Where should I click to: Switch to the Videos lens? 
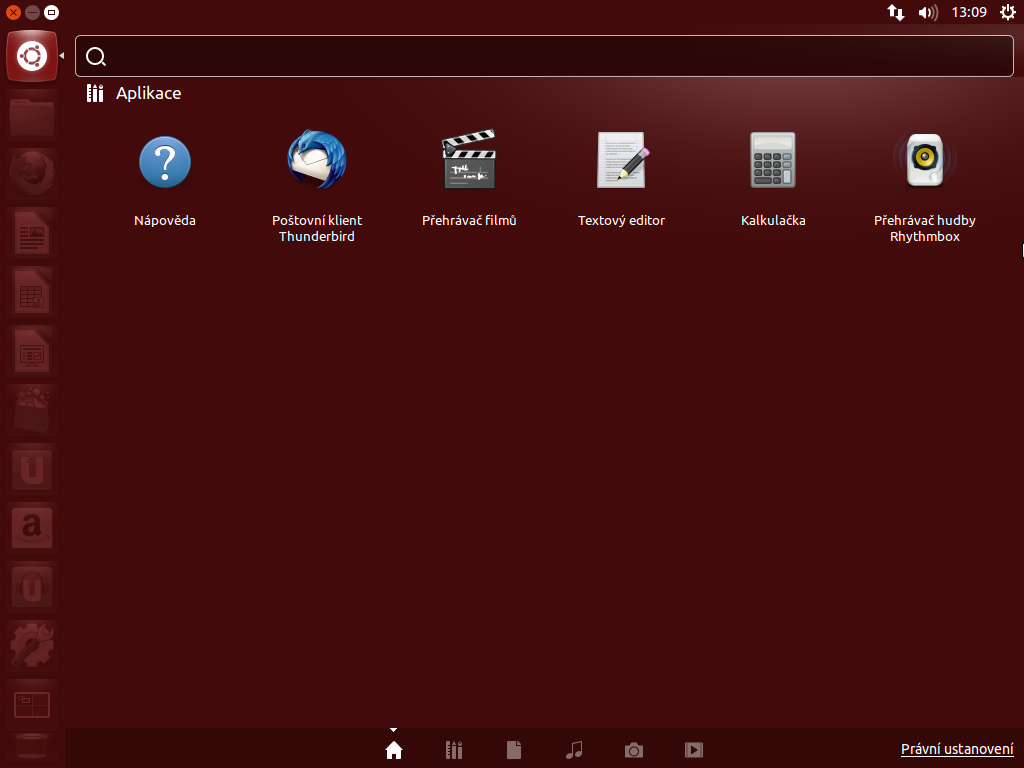point(694,750)
